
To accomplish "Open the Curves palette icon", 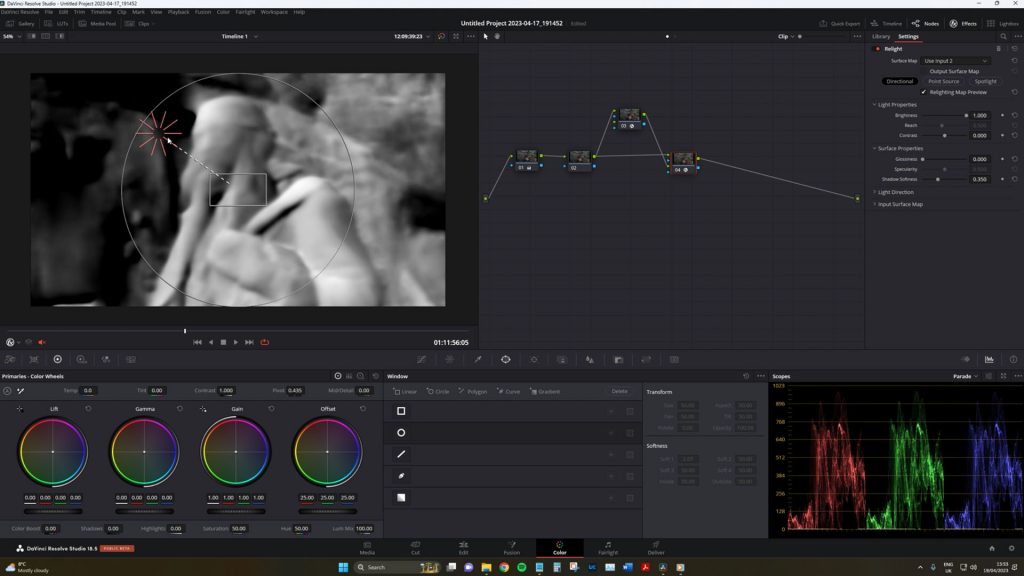I will (x=422, y=359).
